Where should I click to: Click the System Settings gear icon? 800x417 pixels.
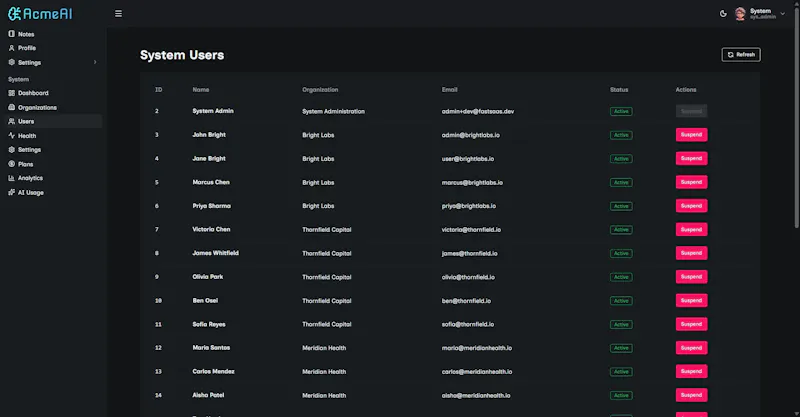[11, 150]
